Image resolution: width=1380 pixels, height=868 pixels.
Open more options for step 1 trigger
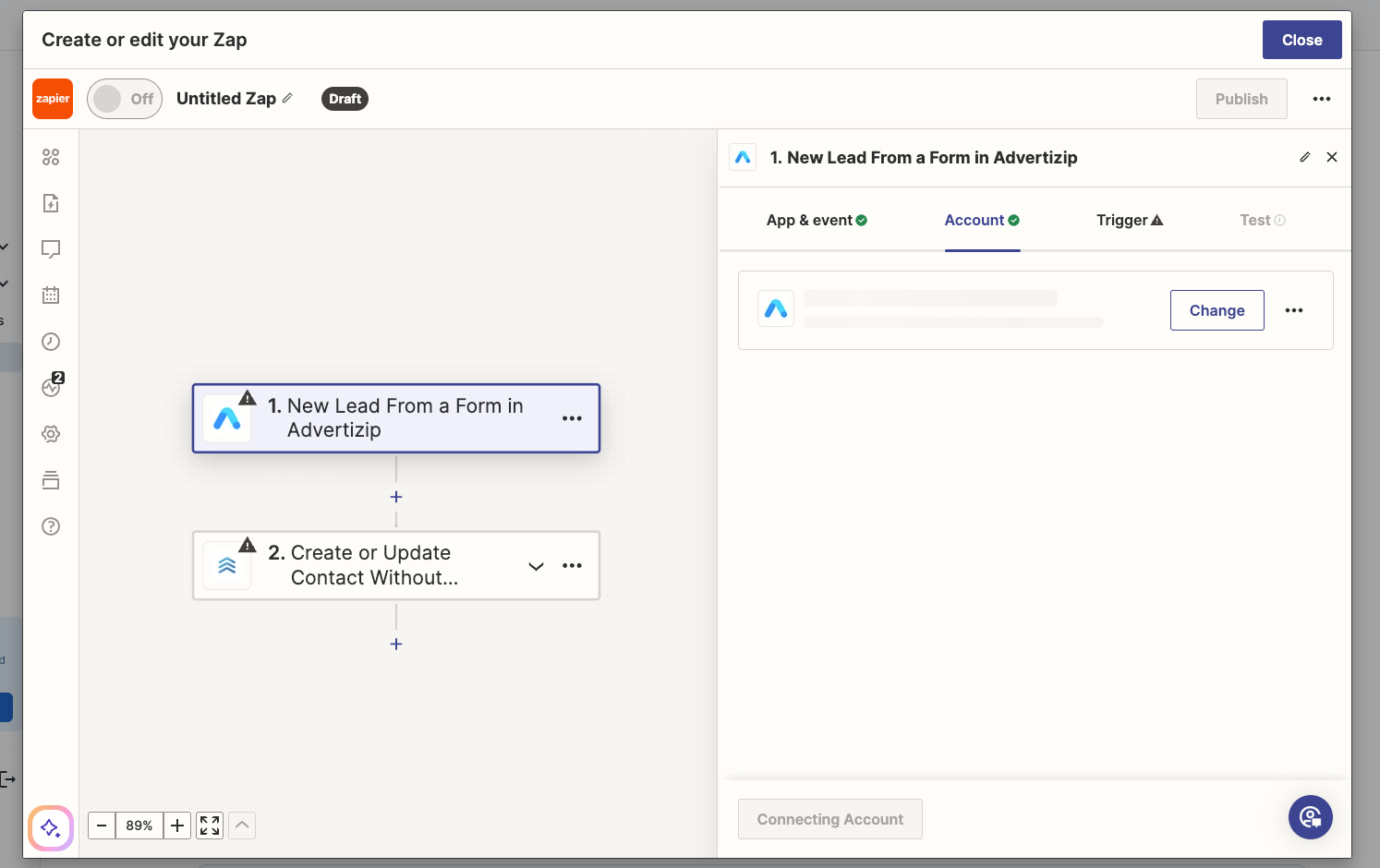click(x=572, y=418)
